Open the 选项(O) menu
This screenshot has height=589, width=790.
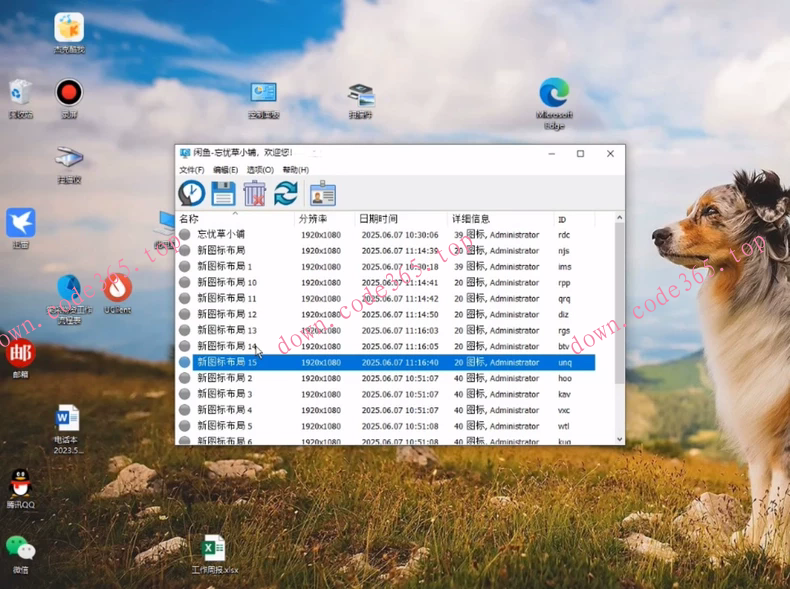260,170
